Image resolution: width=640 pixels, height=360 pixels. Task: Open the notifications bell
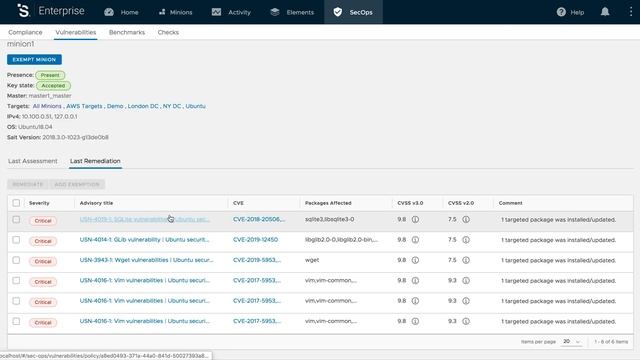coord(605,12)
